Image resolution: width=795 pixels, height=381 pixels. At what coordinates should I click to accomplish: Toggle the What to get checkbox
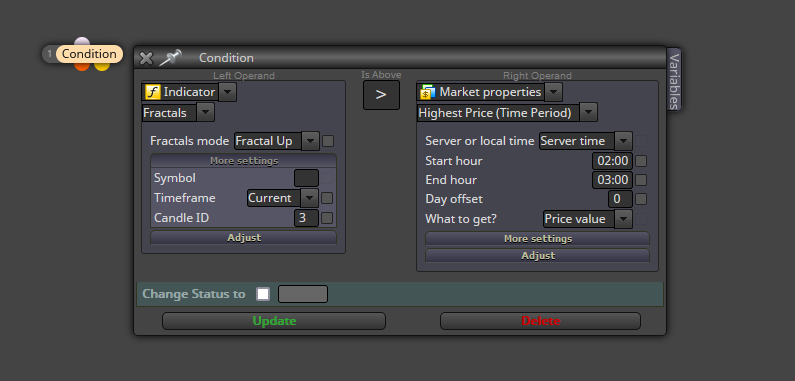641,219
